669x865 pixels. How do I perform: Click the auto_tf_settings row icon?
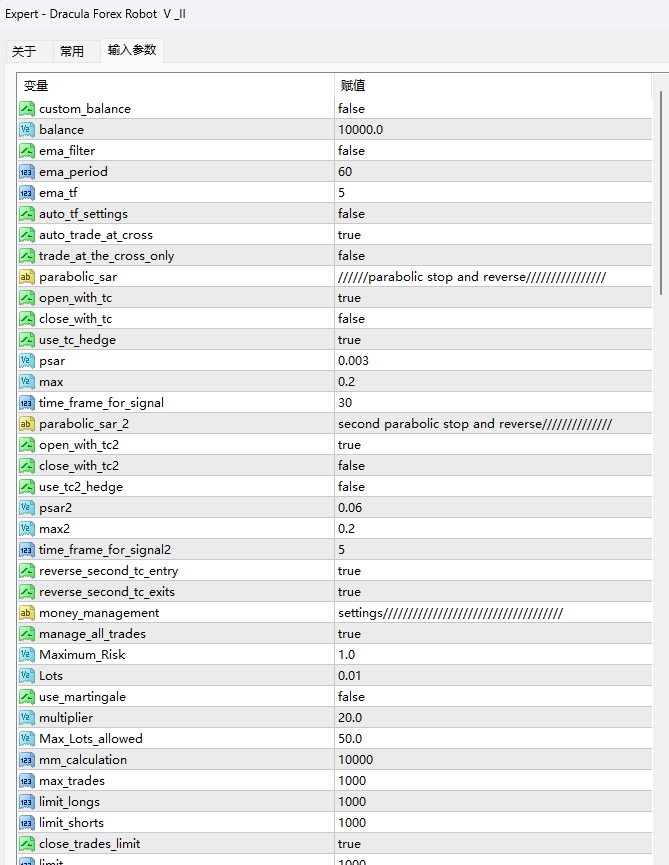[x=27, y=213]
